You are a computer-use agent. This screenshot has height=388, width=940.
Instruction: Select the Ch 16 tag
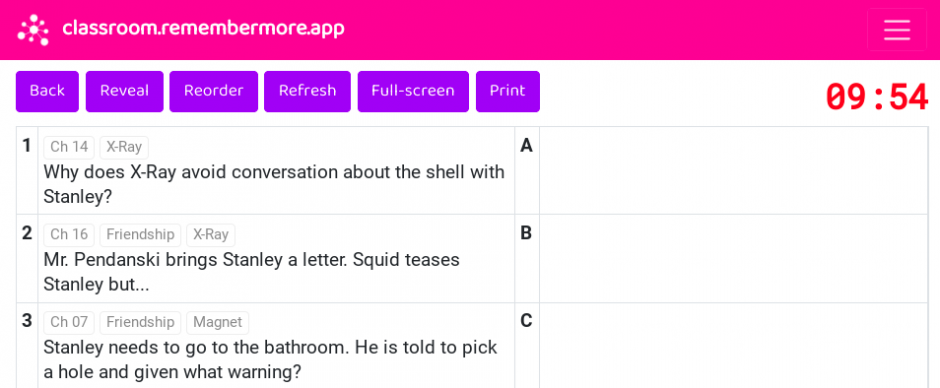[69, 234]
